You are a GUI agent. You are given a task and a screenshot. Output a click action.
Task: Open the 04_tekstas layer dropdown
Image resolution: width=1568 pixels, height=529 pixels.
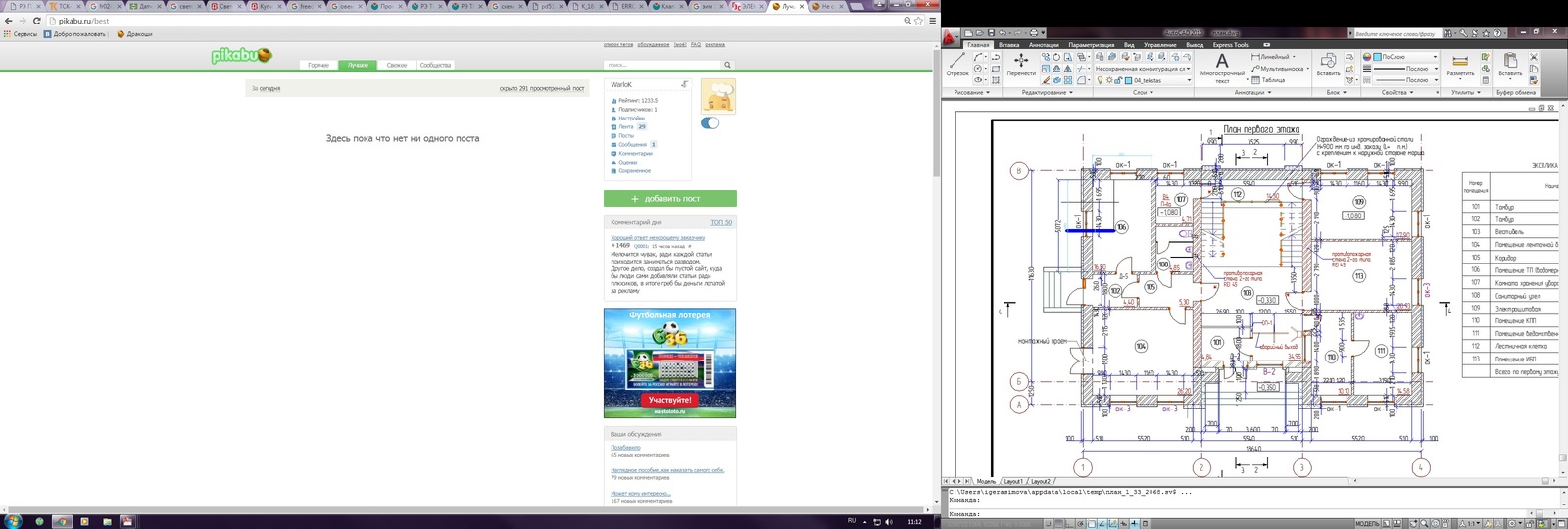pyautogui.click(x=1189, y=80)
